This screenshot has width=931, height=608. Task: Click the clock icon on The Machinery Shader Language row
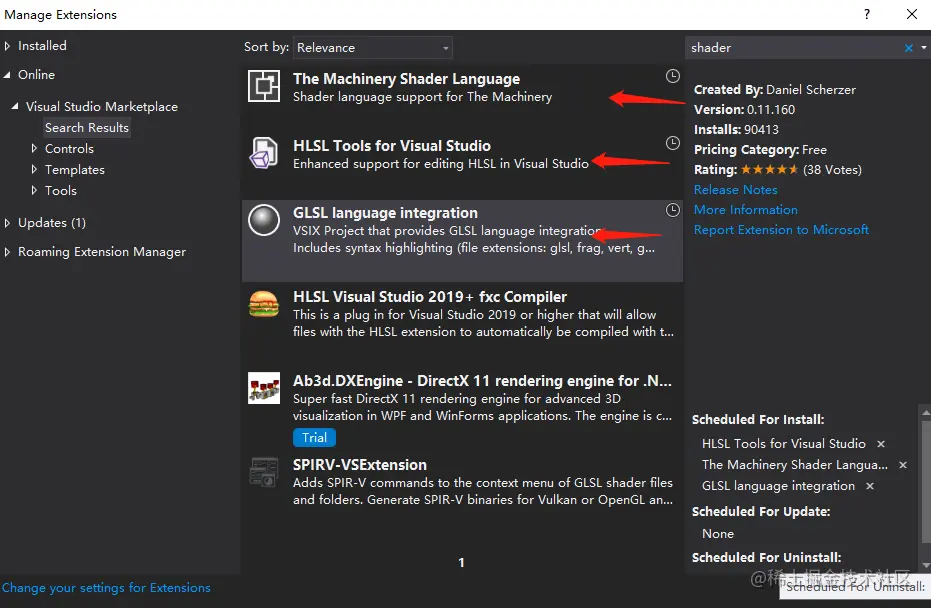click(x=672, y=75)
